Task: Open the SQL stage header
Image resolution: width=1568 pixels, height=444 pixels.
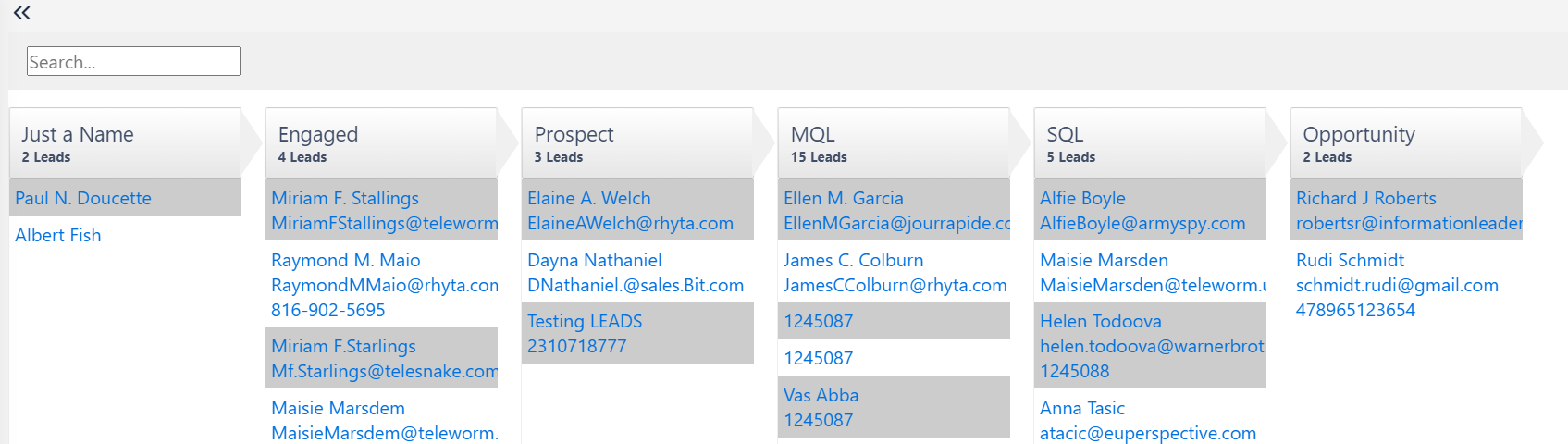Action: click(1150, 143)
